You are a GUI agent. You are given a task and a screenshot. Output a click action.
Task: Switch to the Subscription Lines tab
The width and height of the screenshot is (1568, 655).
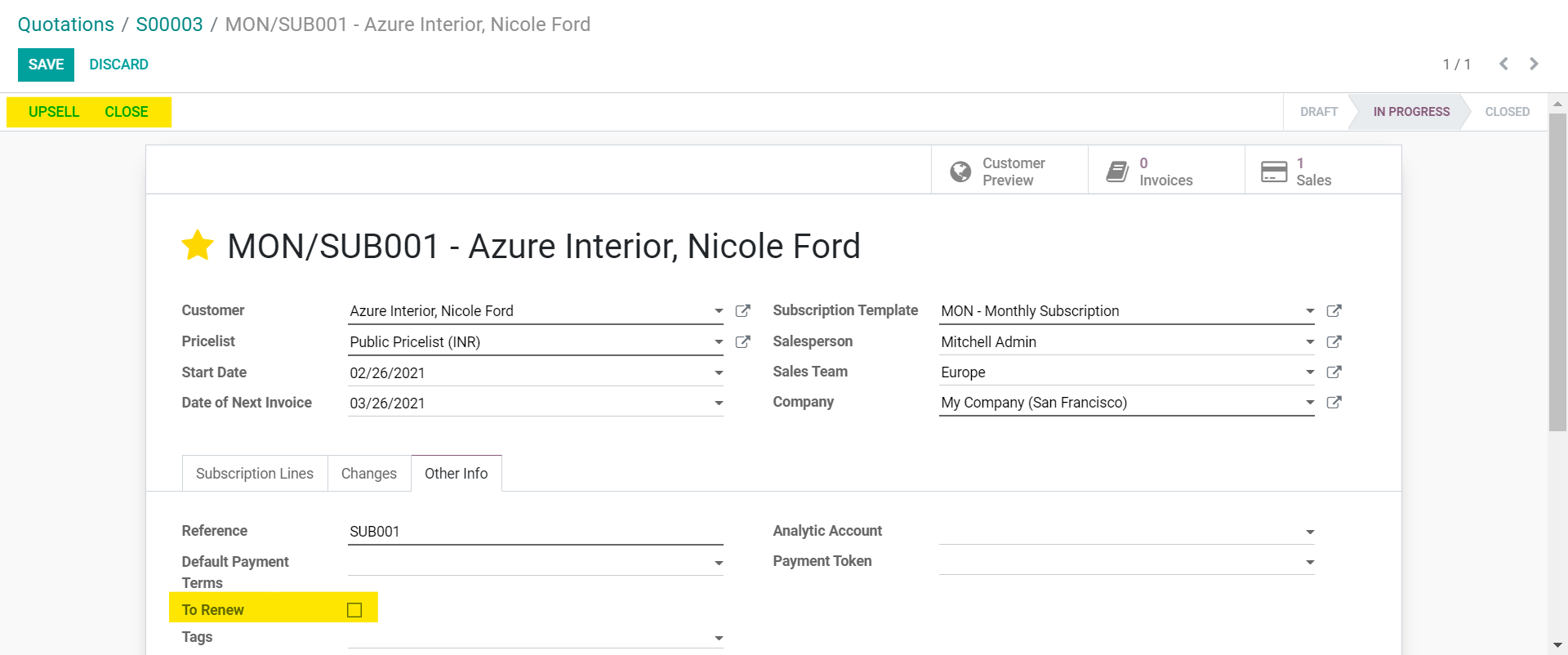tap(255, 474)
